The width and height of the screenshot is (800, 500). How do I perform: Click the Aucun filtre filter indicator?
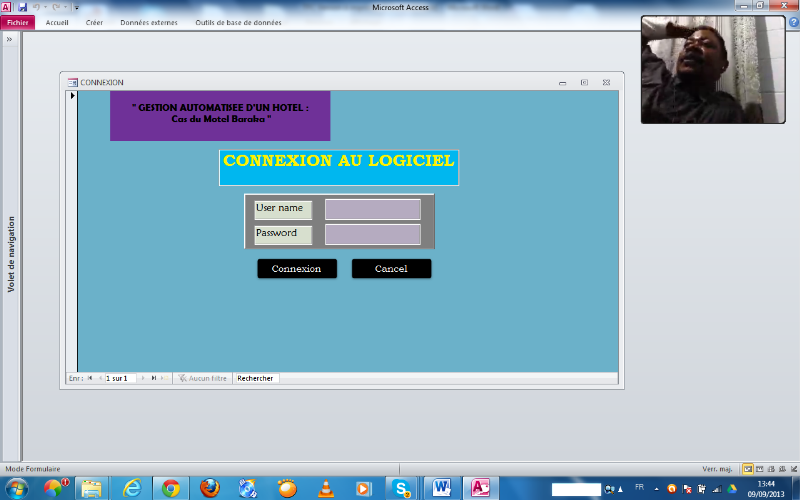[x=203, y=378]
